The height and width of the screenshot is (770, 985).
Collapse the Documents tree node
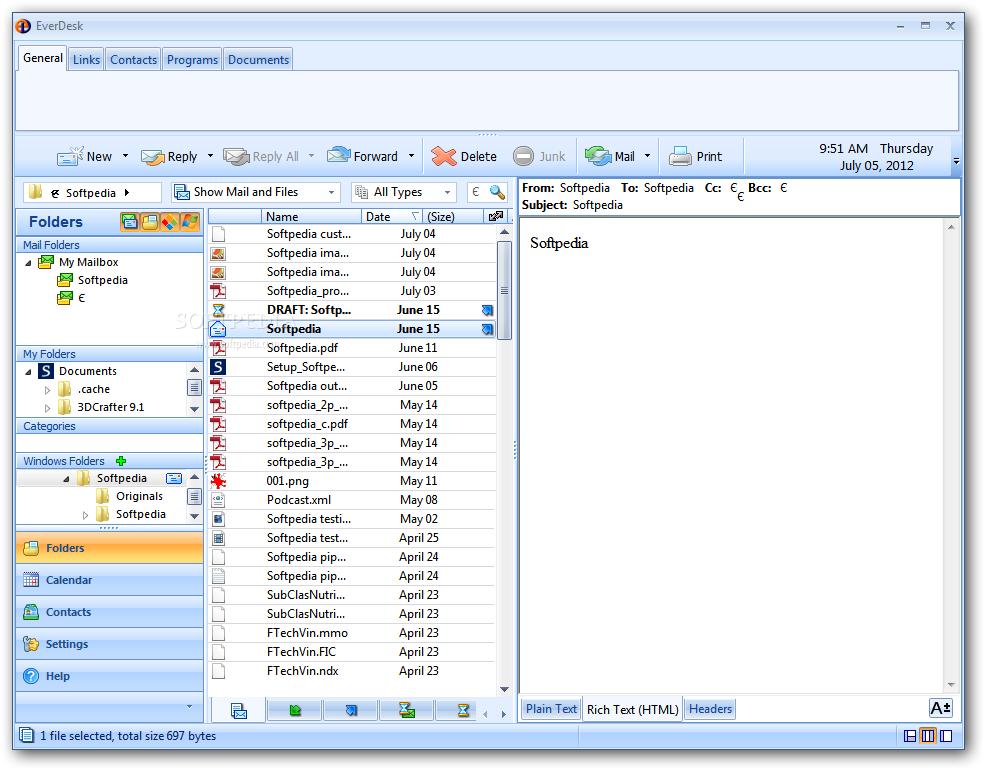(x=28, y=372)
